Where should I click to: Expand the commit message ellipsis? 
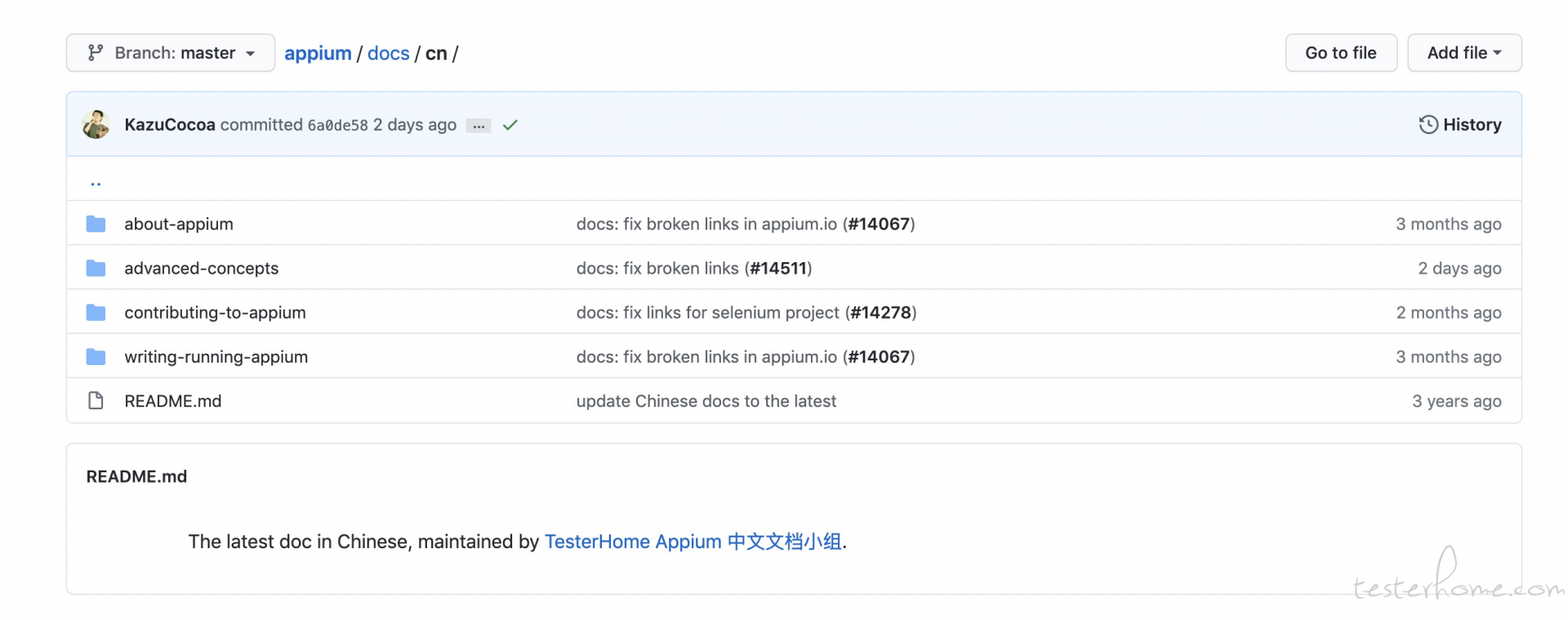click(x=479, y=126)
